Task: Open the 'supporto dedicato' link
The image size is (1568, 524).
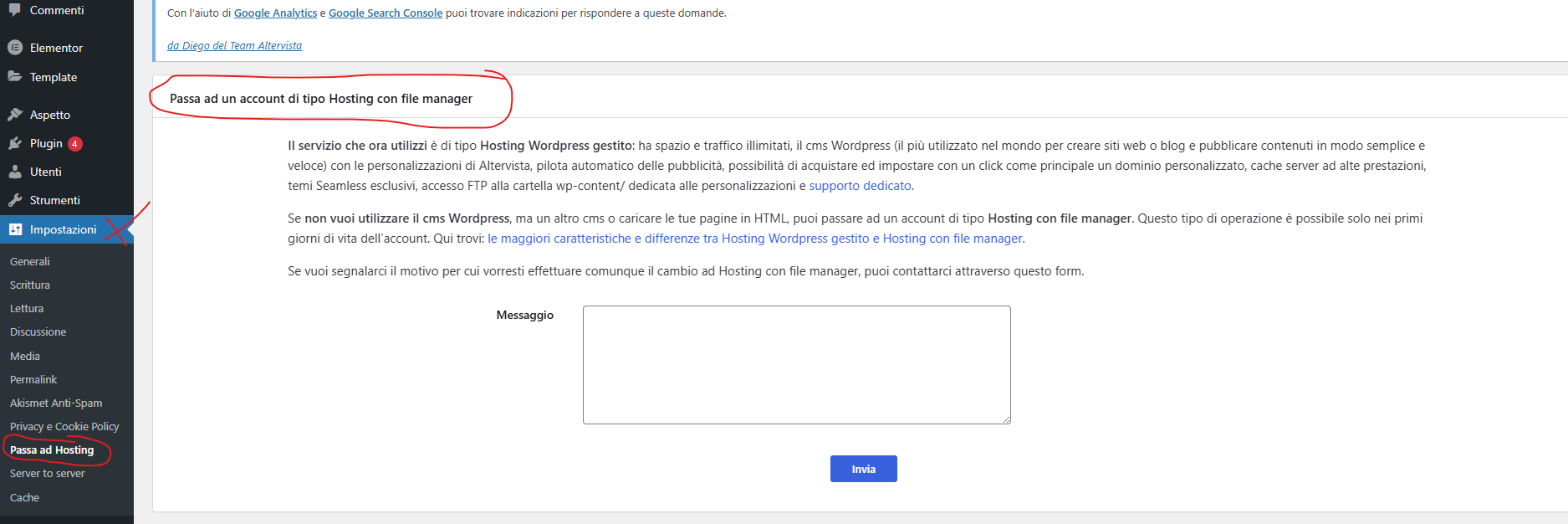Action: tap(860, 186)
